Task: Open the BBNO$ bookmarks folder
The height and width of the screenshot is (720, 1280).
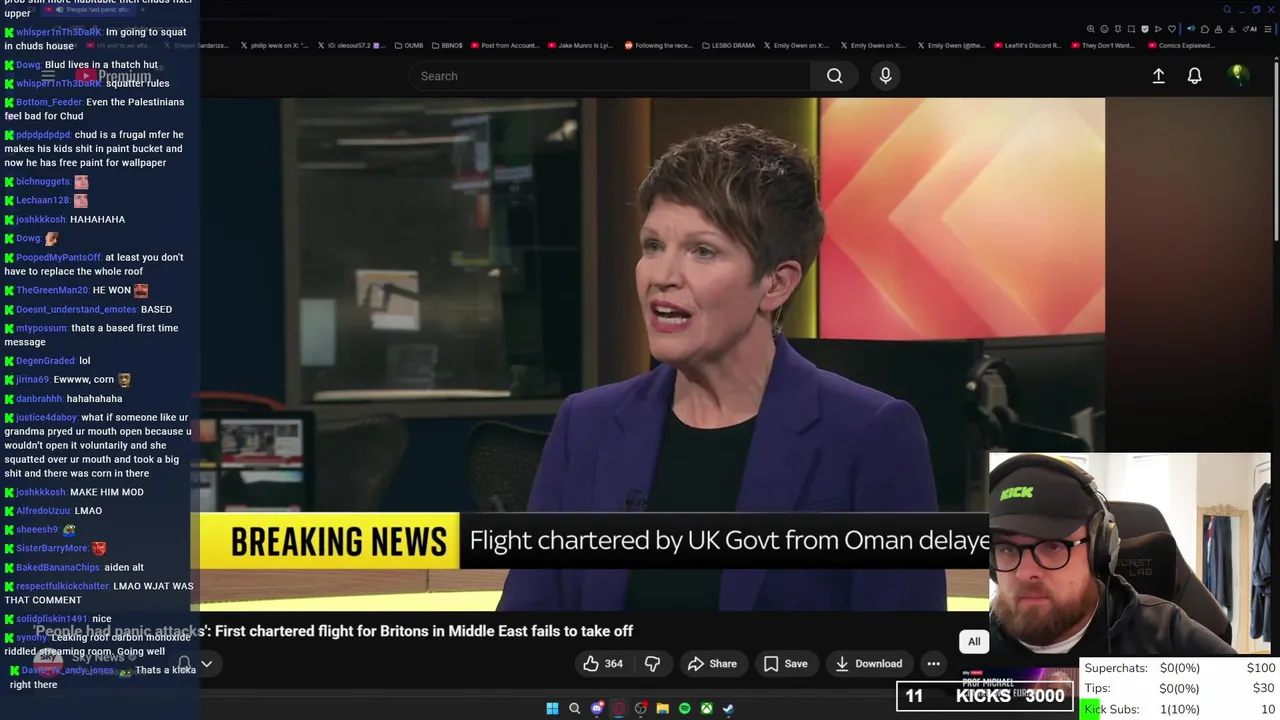Action: 446,46
